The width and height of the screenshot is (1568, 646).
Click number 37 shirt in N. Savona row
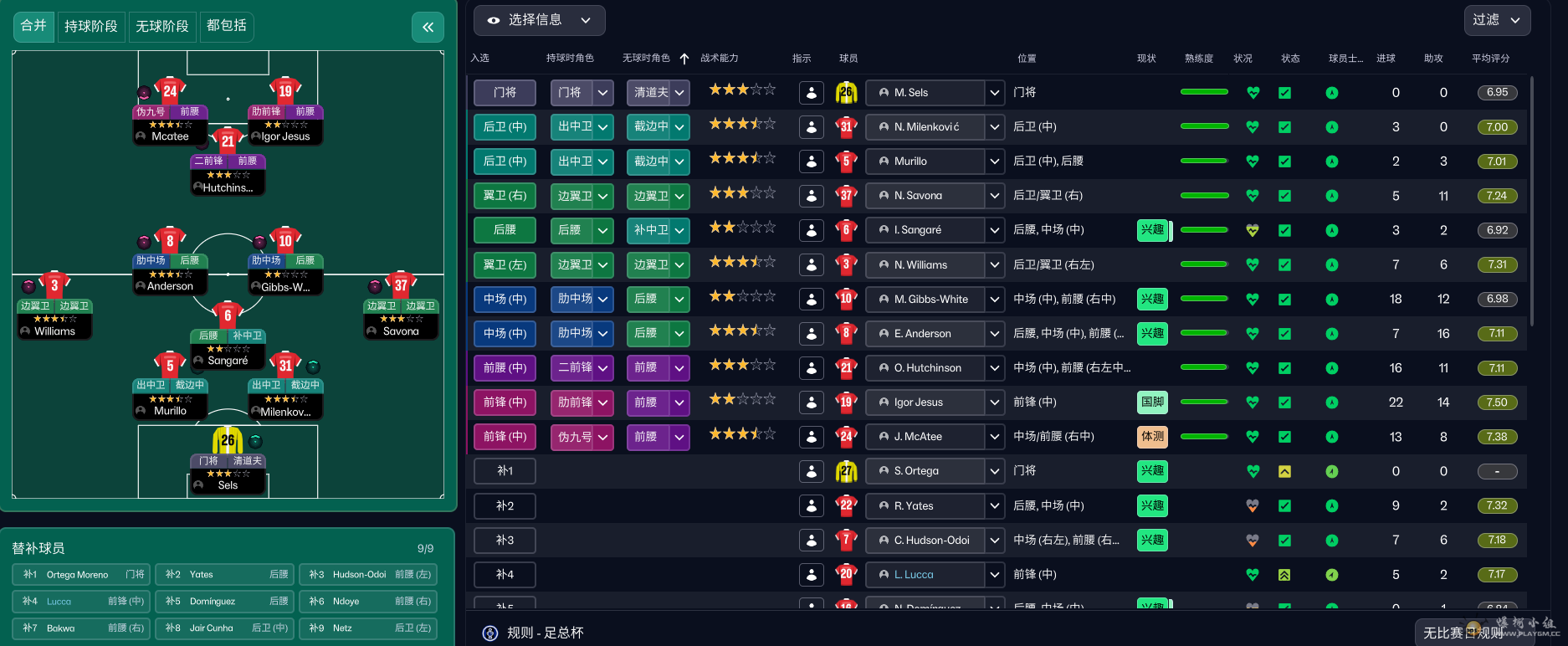click(x=846, y=196)
